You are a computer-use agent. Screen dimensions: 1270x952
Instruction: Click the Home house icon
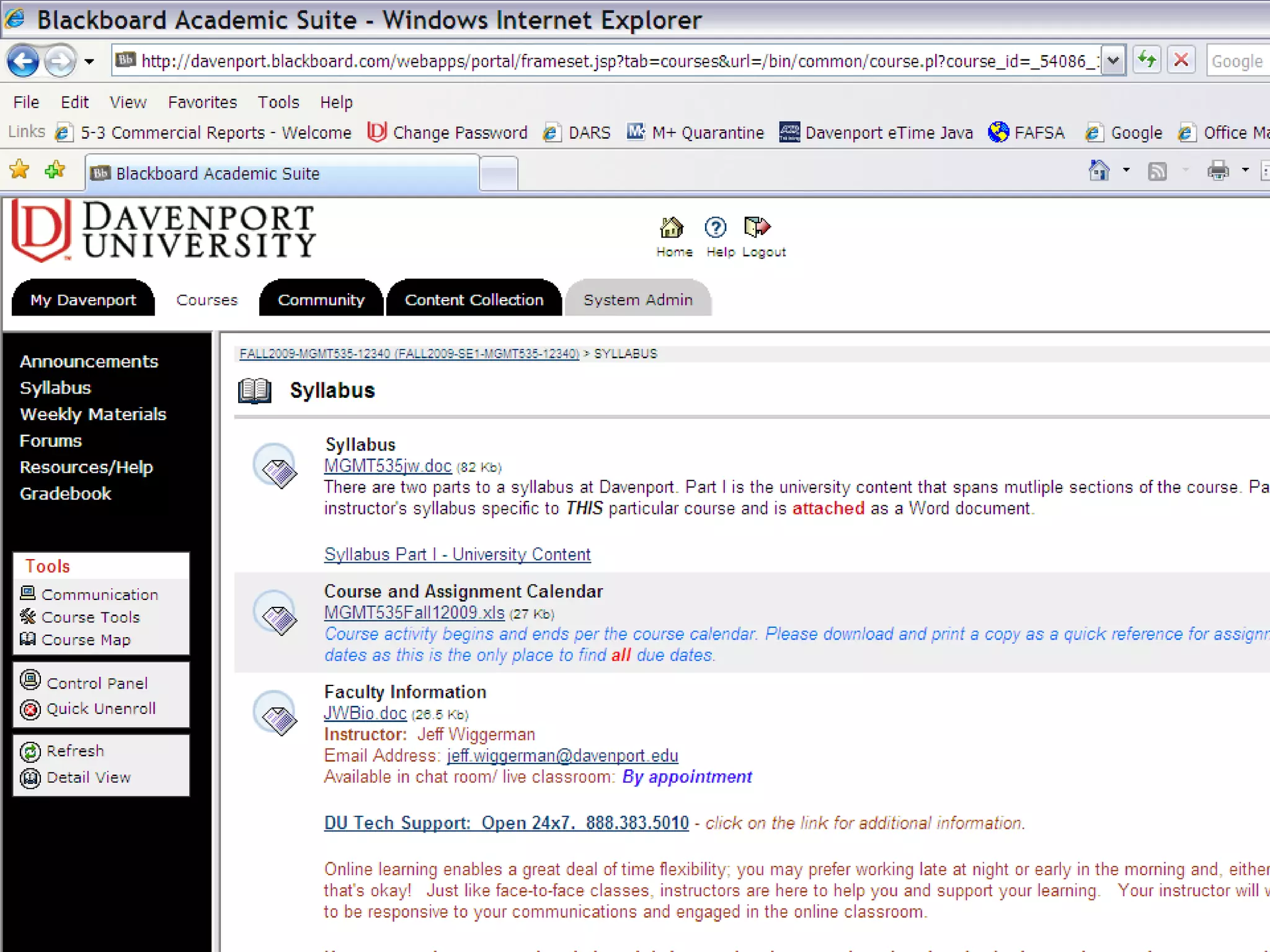(672, 228)
